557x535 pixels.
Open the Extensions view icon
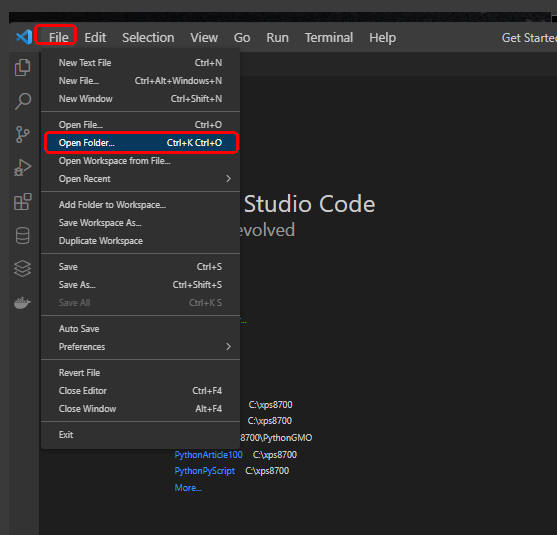[x=23, y=202]
